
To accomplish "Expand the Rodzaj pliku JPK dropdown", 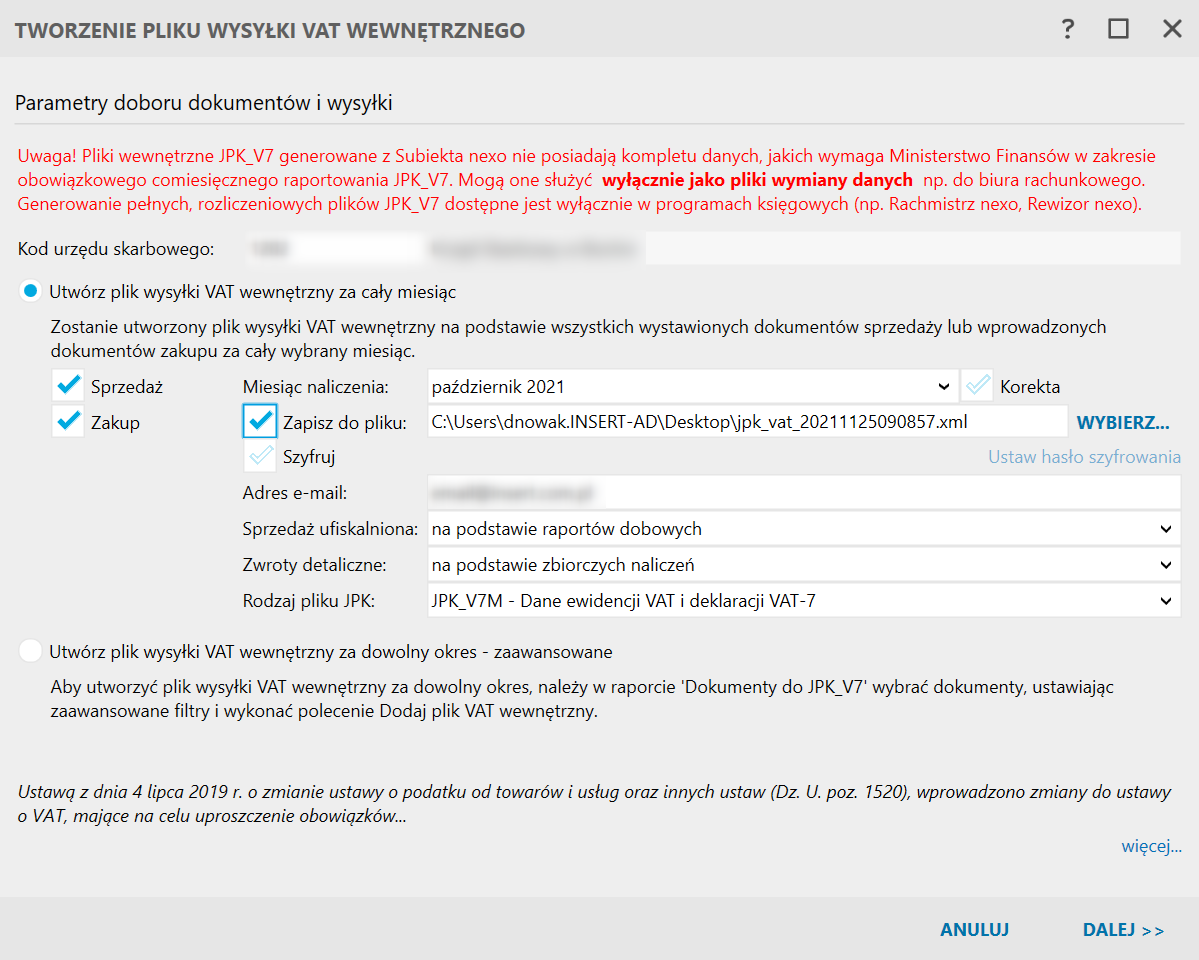I will tap(803, 601).
